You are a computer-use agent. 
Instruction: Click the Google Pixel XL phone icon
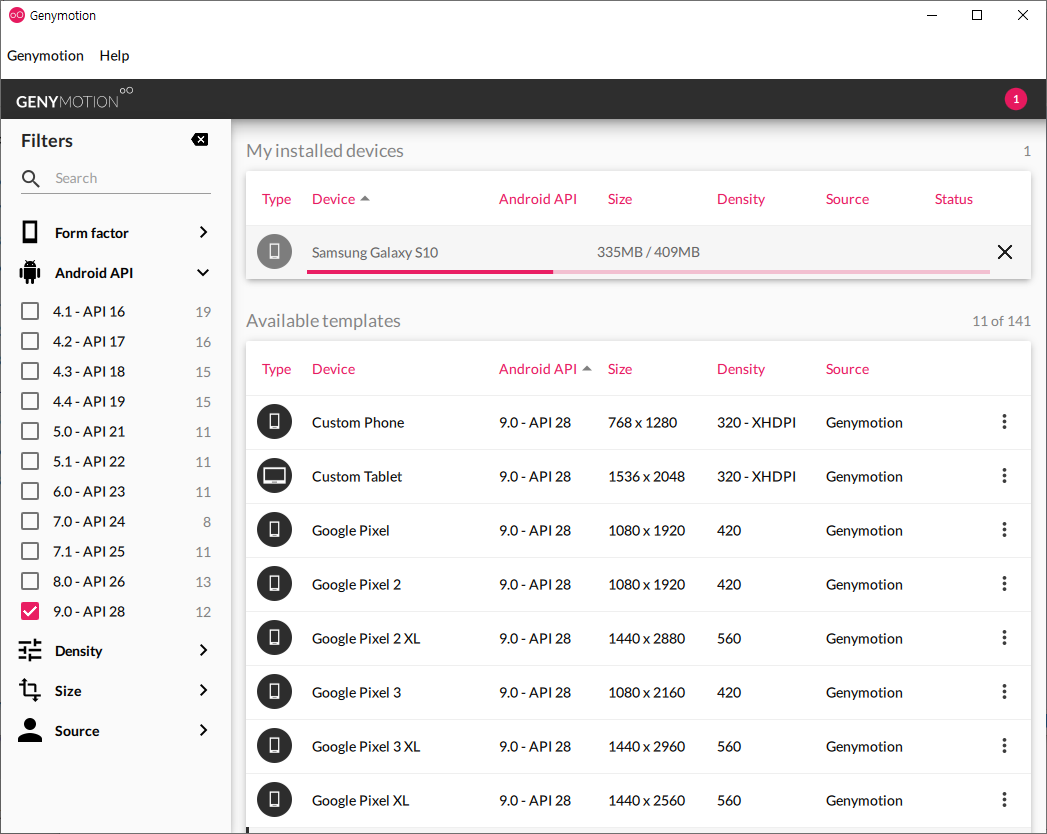pyautogui.click(x=274, y=800)
